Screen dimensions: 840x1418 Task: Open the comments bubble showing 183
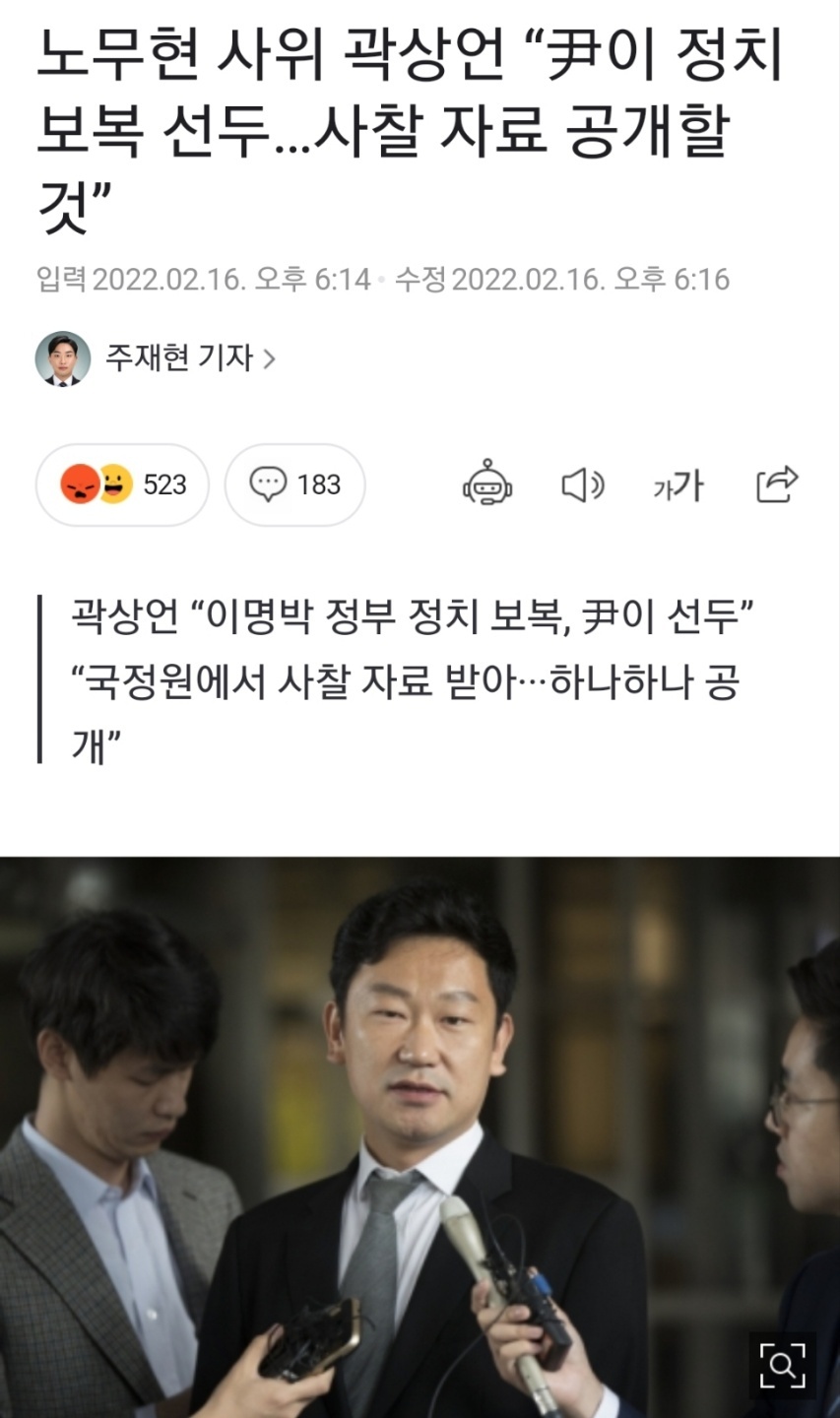pos(294,484)
